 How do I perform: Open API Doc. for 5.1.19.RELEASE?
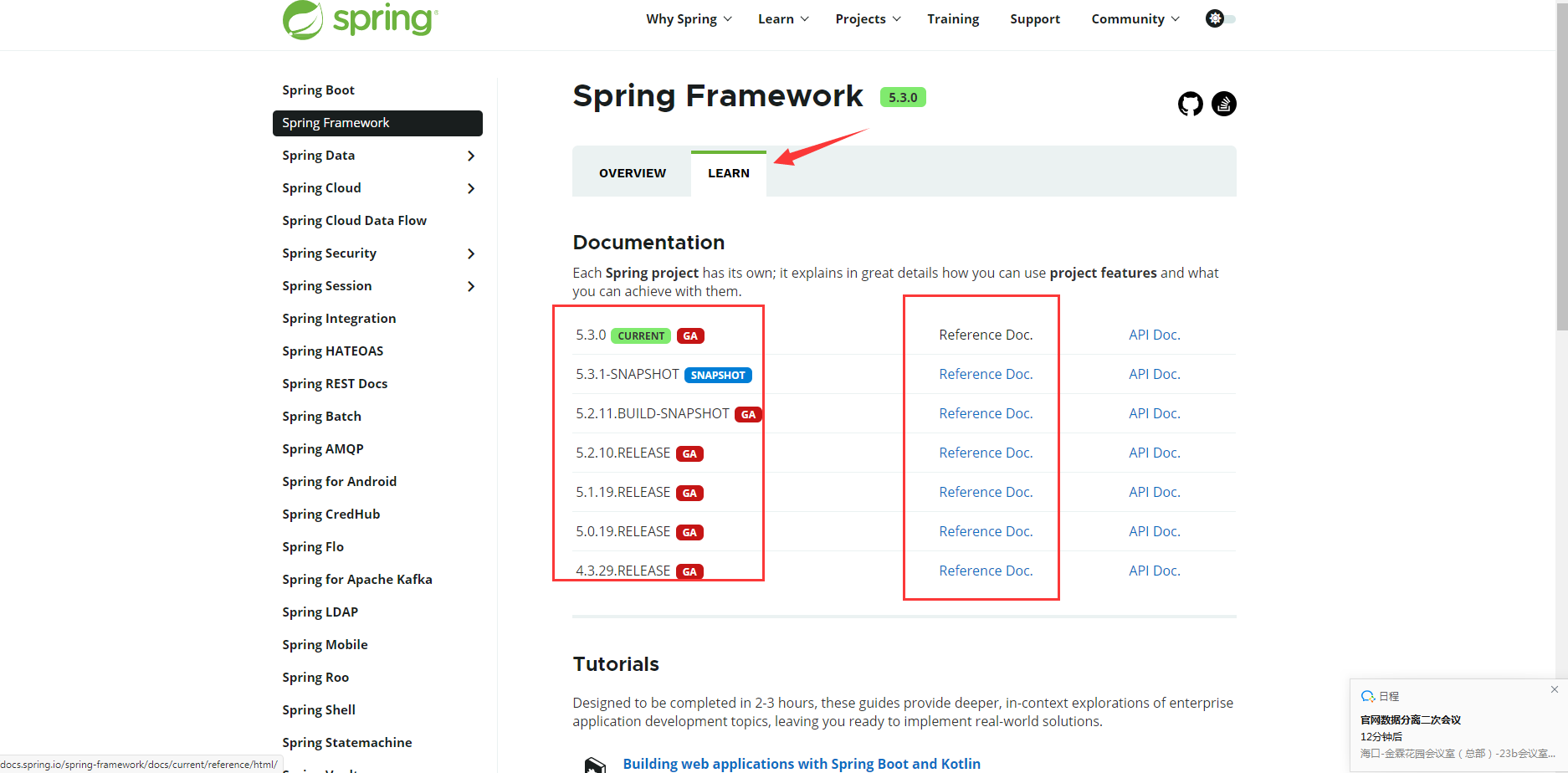pos(1155,492)
